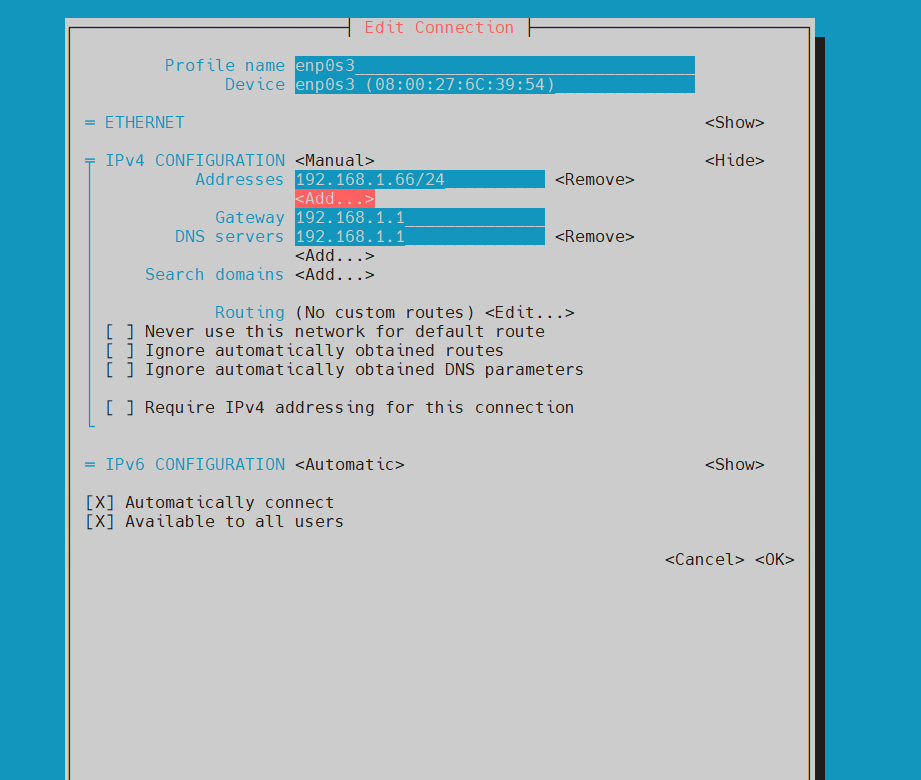
Task: Show the IPv6 CONFIGURATION section
Action: coord(734,465)
